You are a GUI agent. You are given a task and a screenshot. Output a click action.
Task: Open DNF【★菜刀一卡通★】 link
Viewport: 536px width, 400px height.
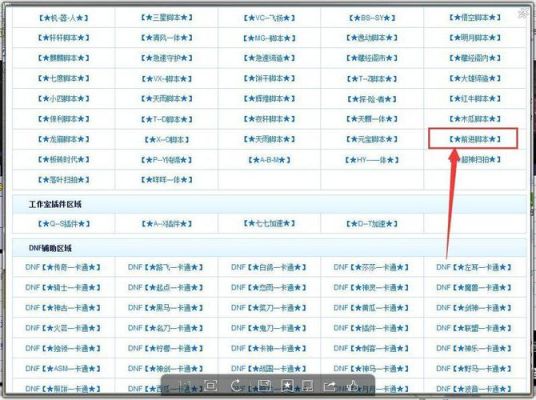point(269,308)
